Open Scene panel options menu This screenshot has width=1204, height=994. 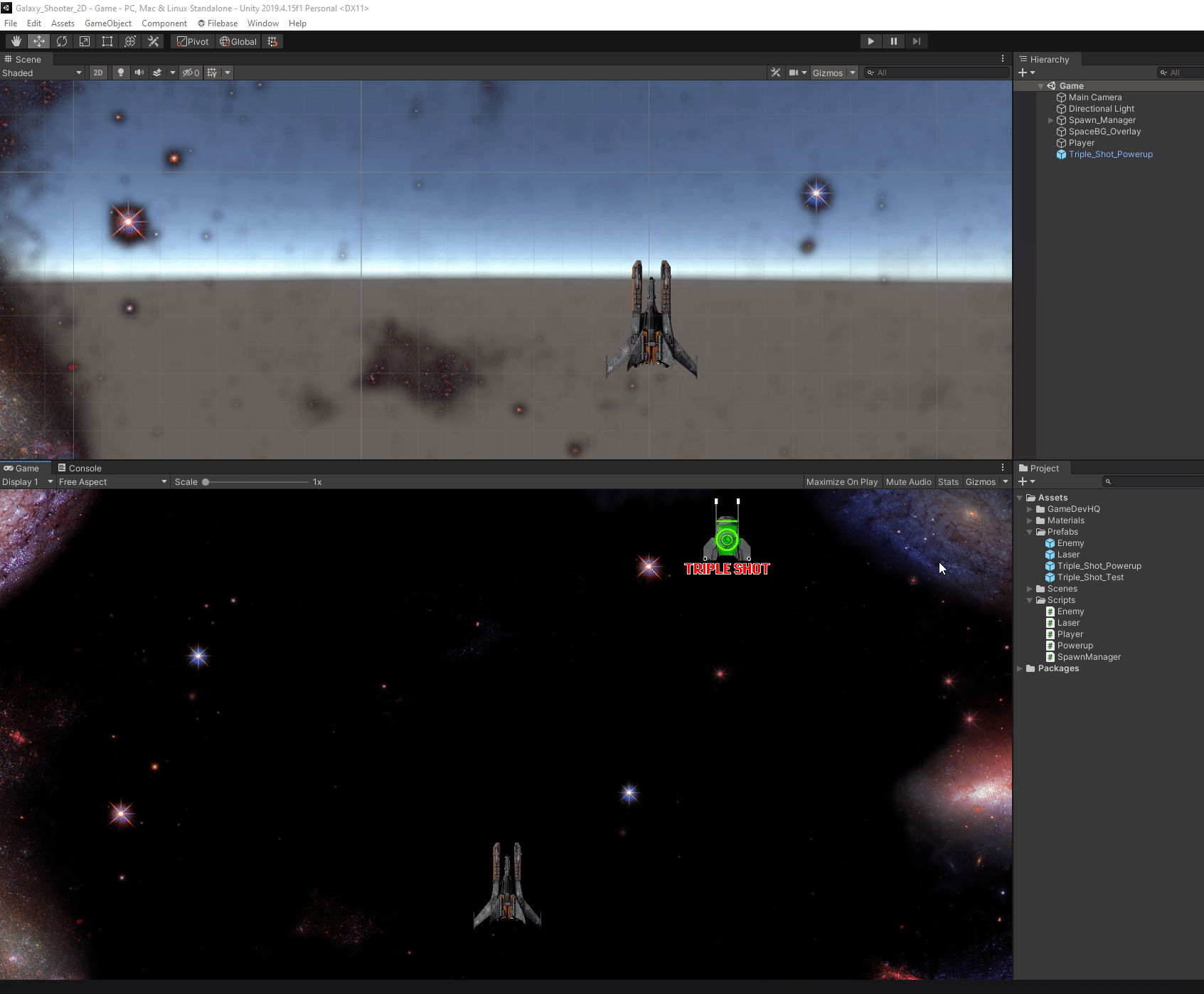[x=1003, y=58]
